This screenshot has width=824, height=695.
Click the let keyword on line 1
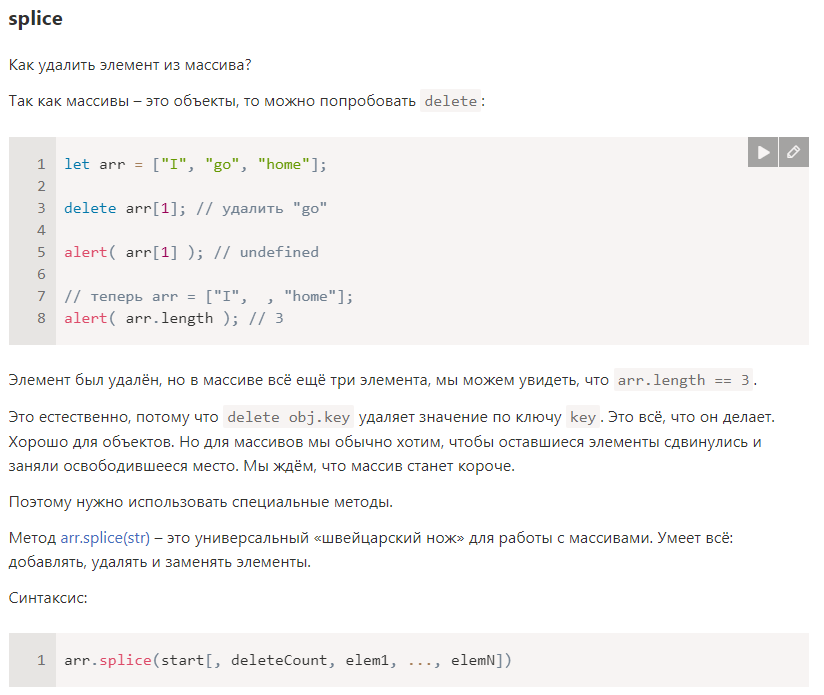[77, 164]
